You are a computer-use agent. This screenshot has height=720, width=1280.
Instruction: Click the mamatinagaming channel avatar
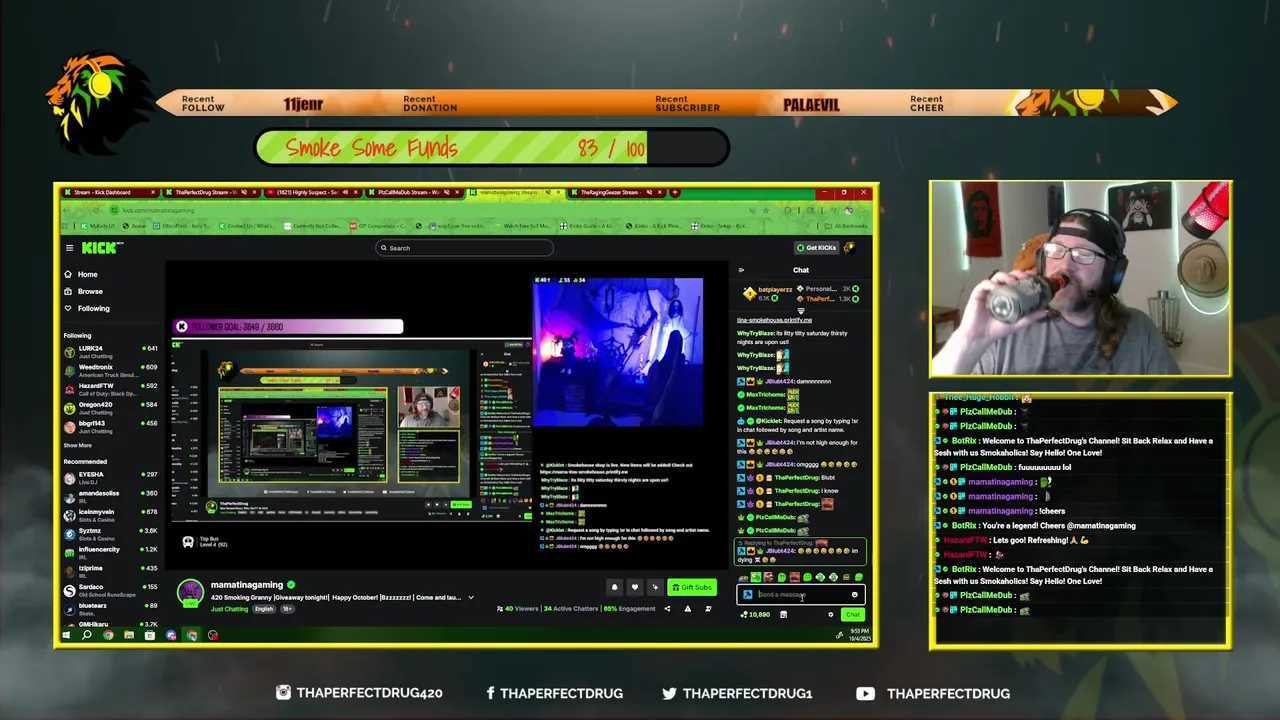(190, 593)
